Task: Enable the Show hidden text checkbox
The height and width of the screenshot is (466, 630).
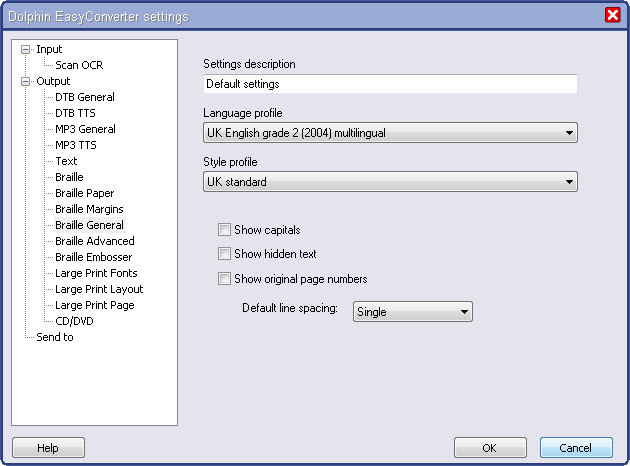Action: click(224, 254)
